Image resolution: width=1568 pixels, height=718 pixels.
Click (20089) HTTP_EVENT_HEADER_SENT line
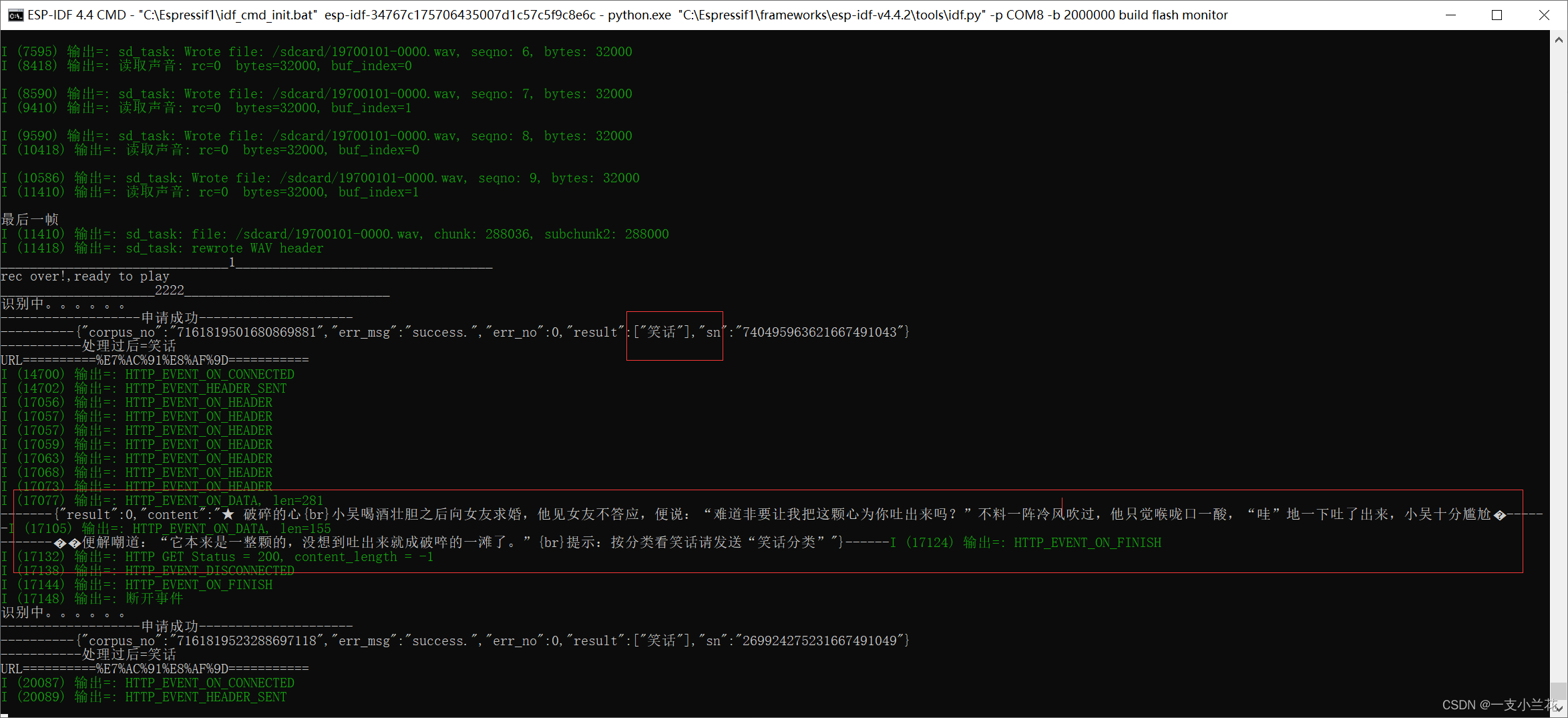pos(144,697)
